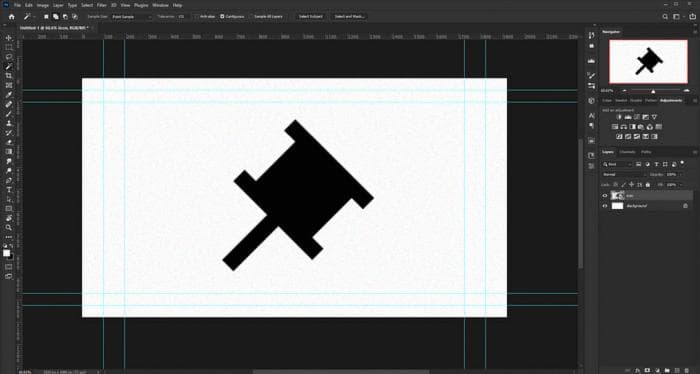Open the Sample Size dropdown
Screen dimensions: 700x374
tap(132, 17)
